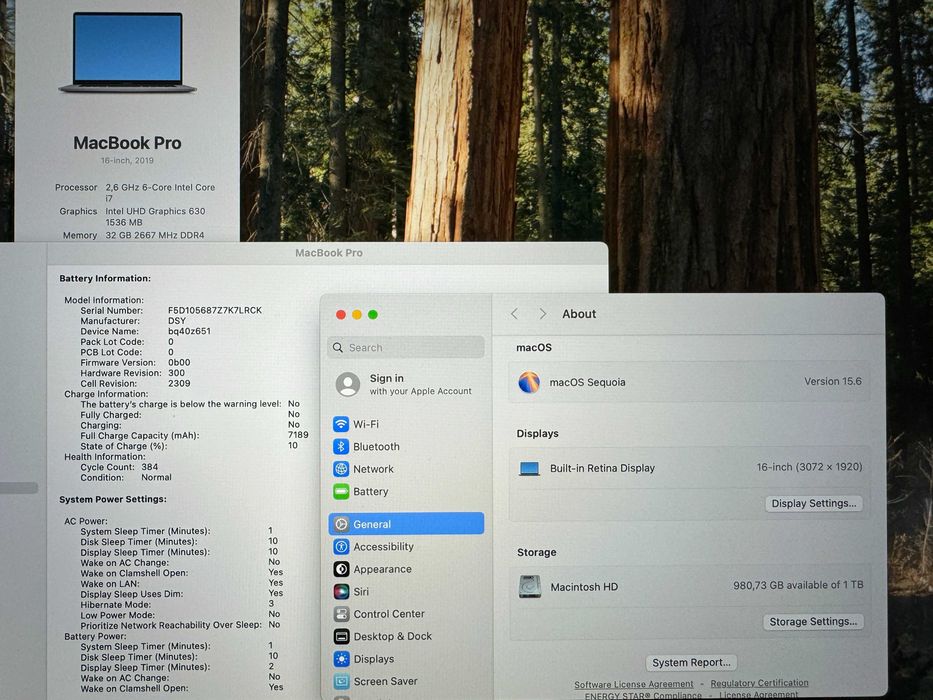Click the scrollbar in System Report sidebar
This screenshot has width=933, height=700.
click(18, 488)
